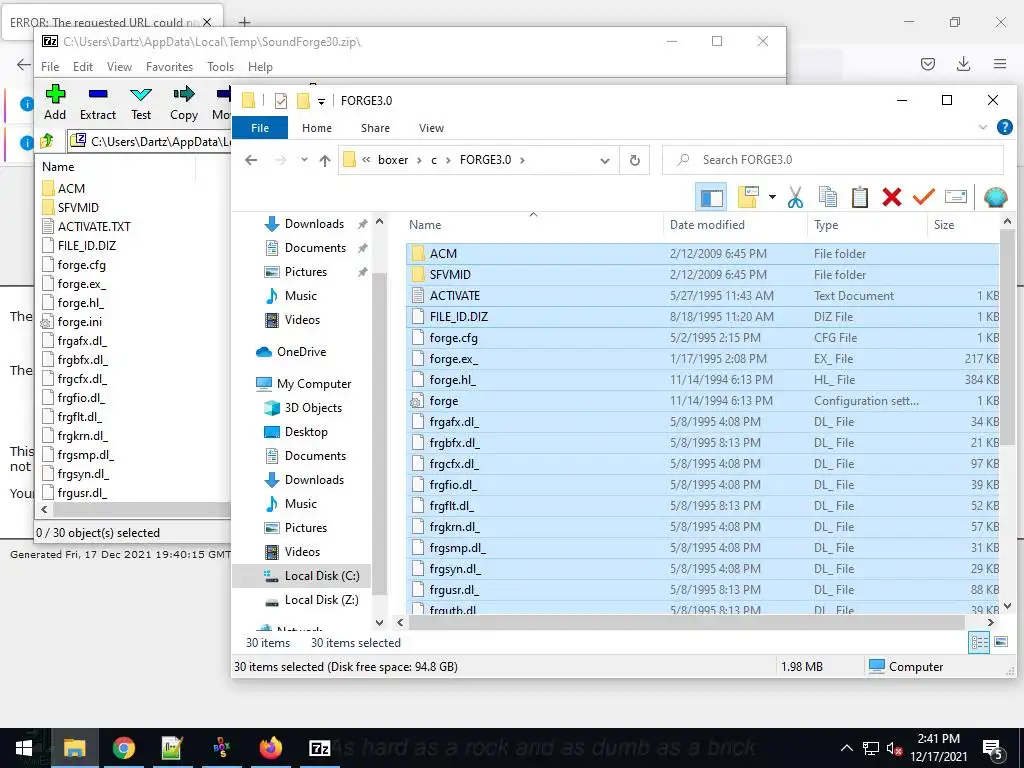The width and height of the screenshot is (1024, 768).
Task: Click the Search FORGE3.0 field
Action: click(x=833, y=160)
